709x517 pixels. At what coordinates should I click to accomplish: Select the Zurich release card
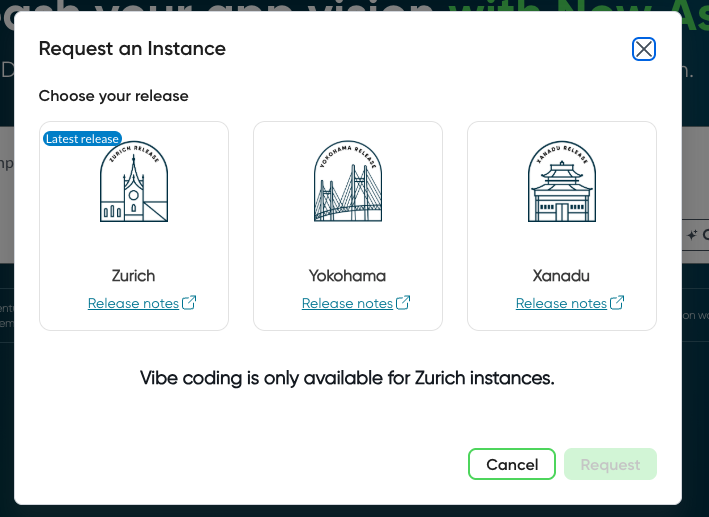tap(134, 226)
